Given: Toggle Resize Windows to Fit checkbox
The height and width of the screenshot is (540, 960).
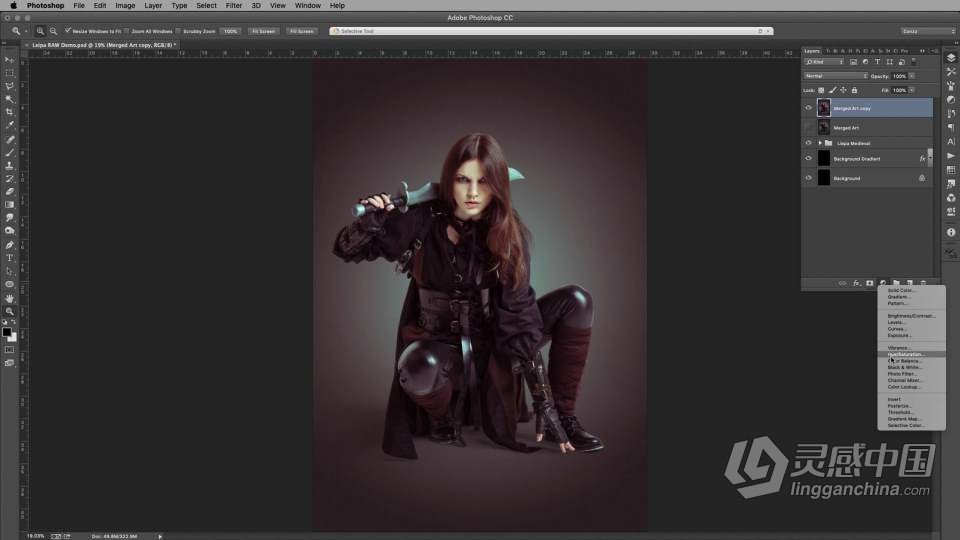Looking at the screenshot, I should pyautogui.click(x=68, y=31).
